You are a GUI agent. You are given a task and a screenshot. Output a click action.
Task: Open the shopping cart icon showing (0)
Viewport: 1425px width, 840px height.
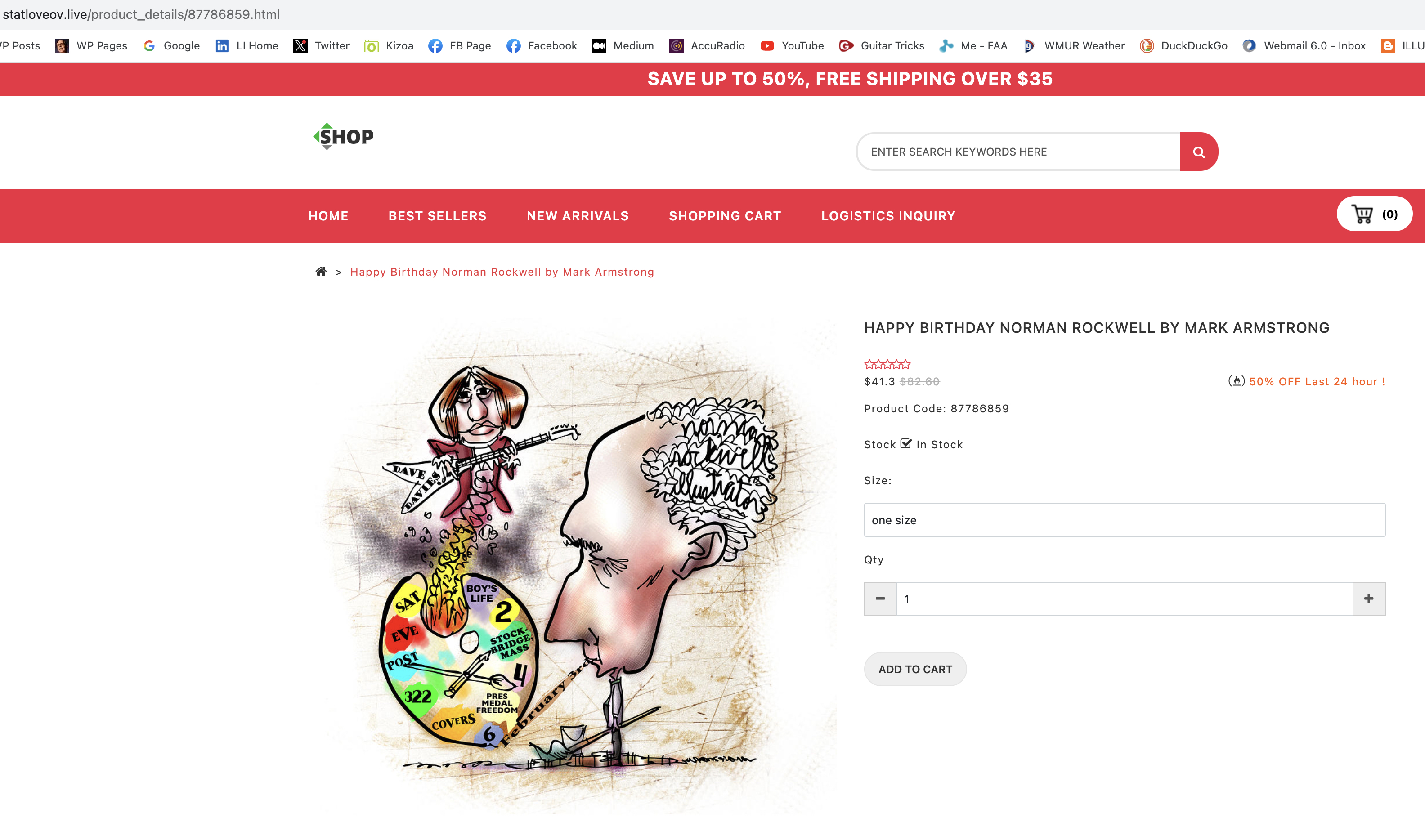coord(1374,214)
